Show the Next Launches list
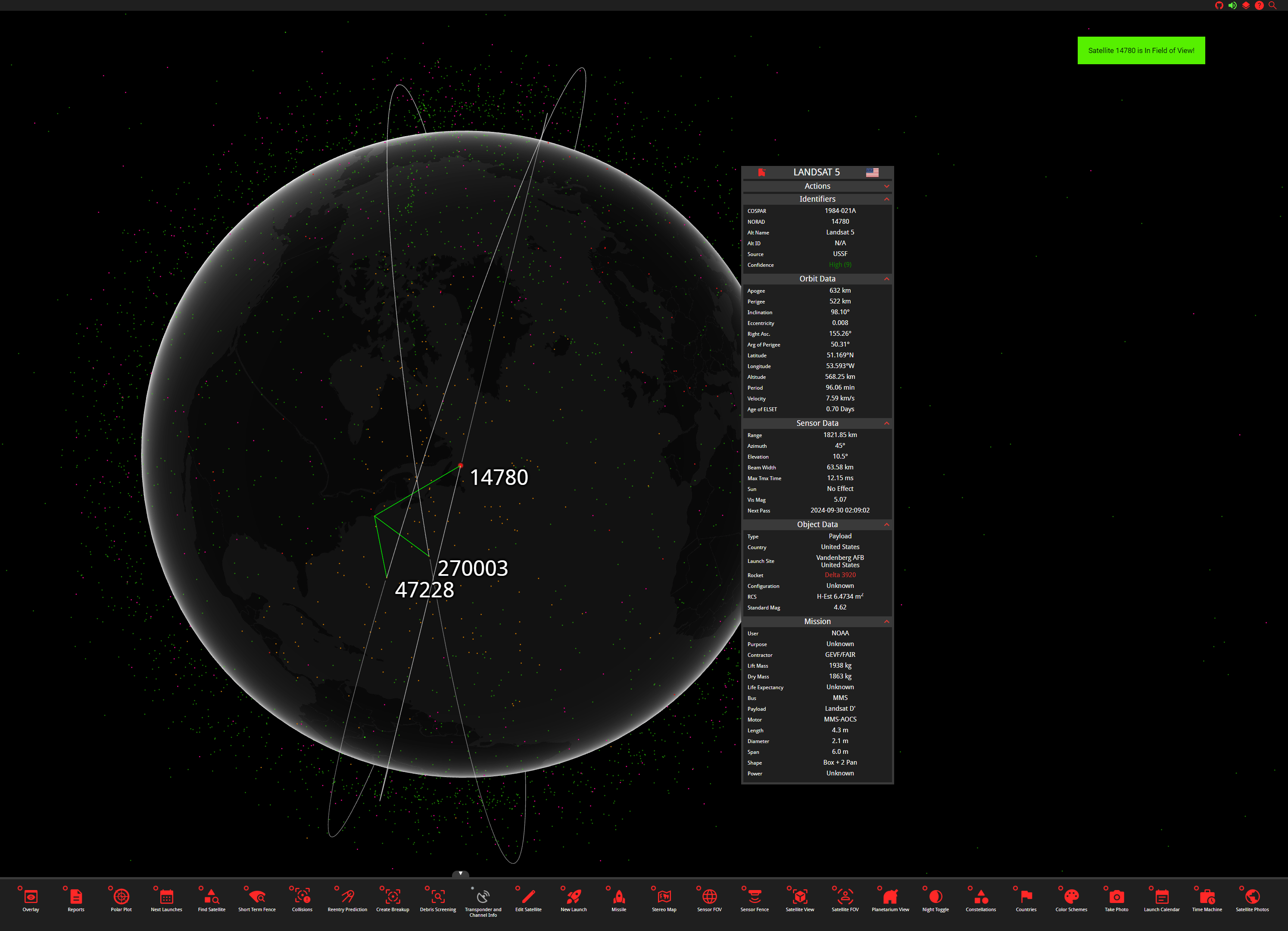Image resolution: width=1288 pixels, height=931 pixels. coord(166,900)
